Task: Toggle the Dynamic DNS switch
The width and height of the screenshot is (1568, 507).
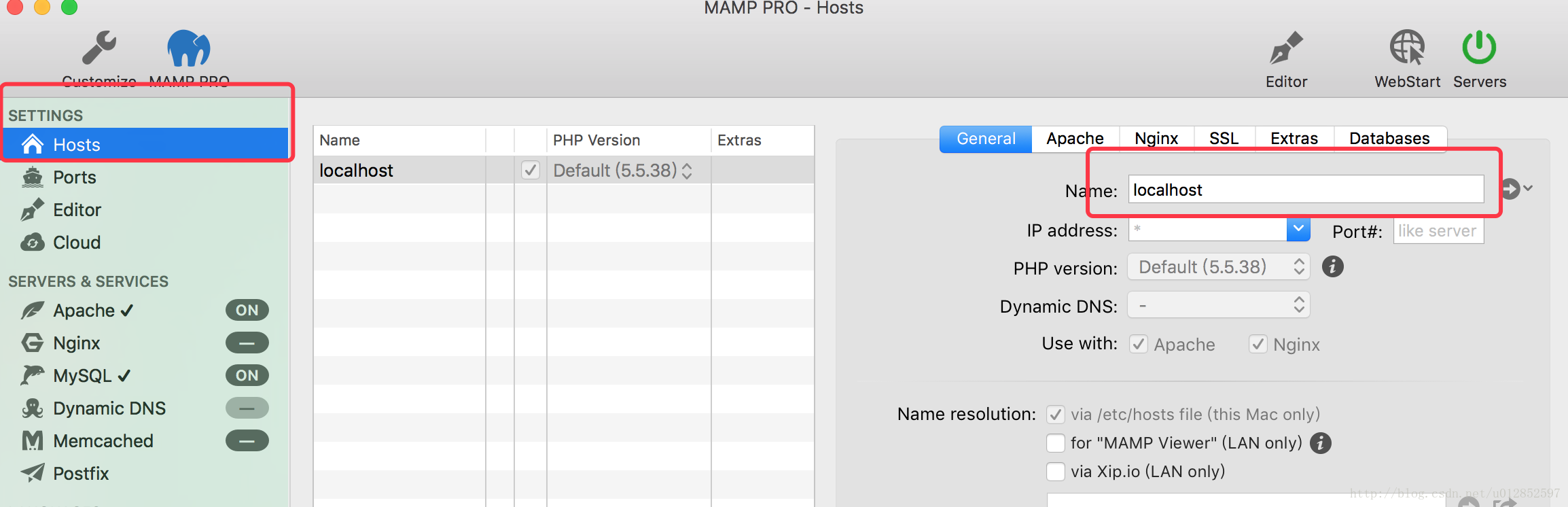Action: click(247, 408)
